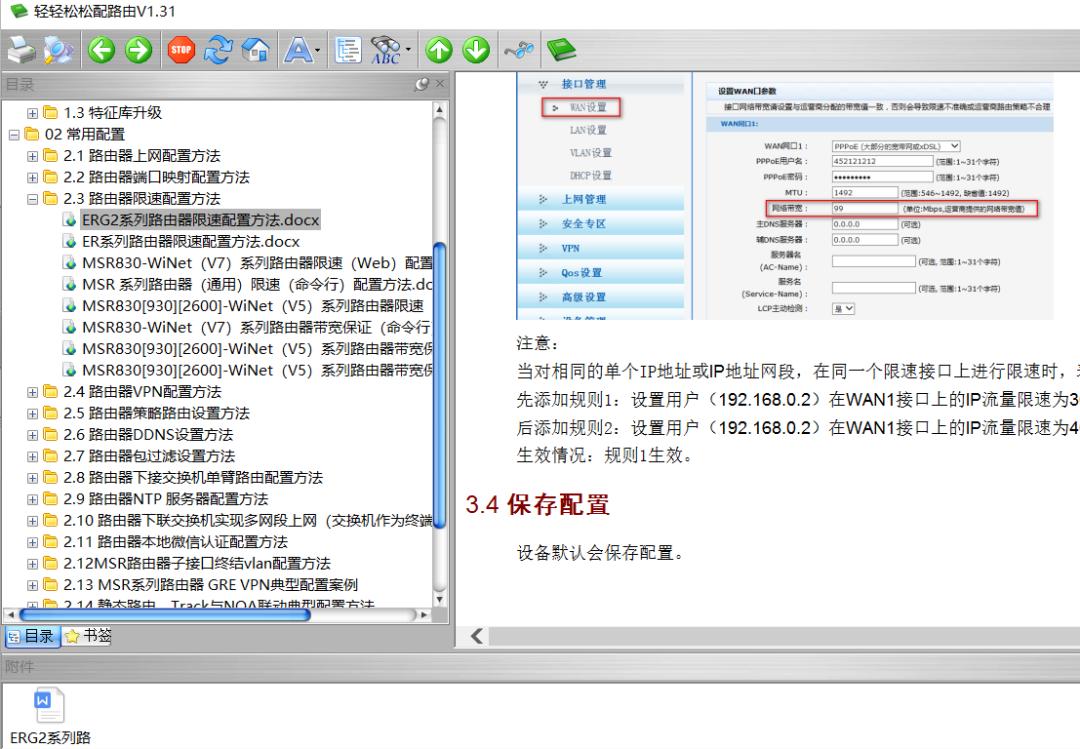1080x749 pixels.
Task: Open print preview with the magnifier icon
Action: click(x=58, y=49)
